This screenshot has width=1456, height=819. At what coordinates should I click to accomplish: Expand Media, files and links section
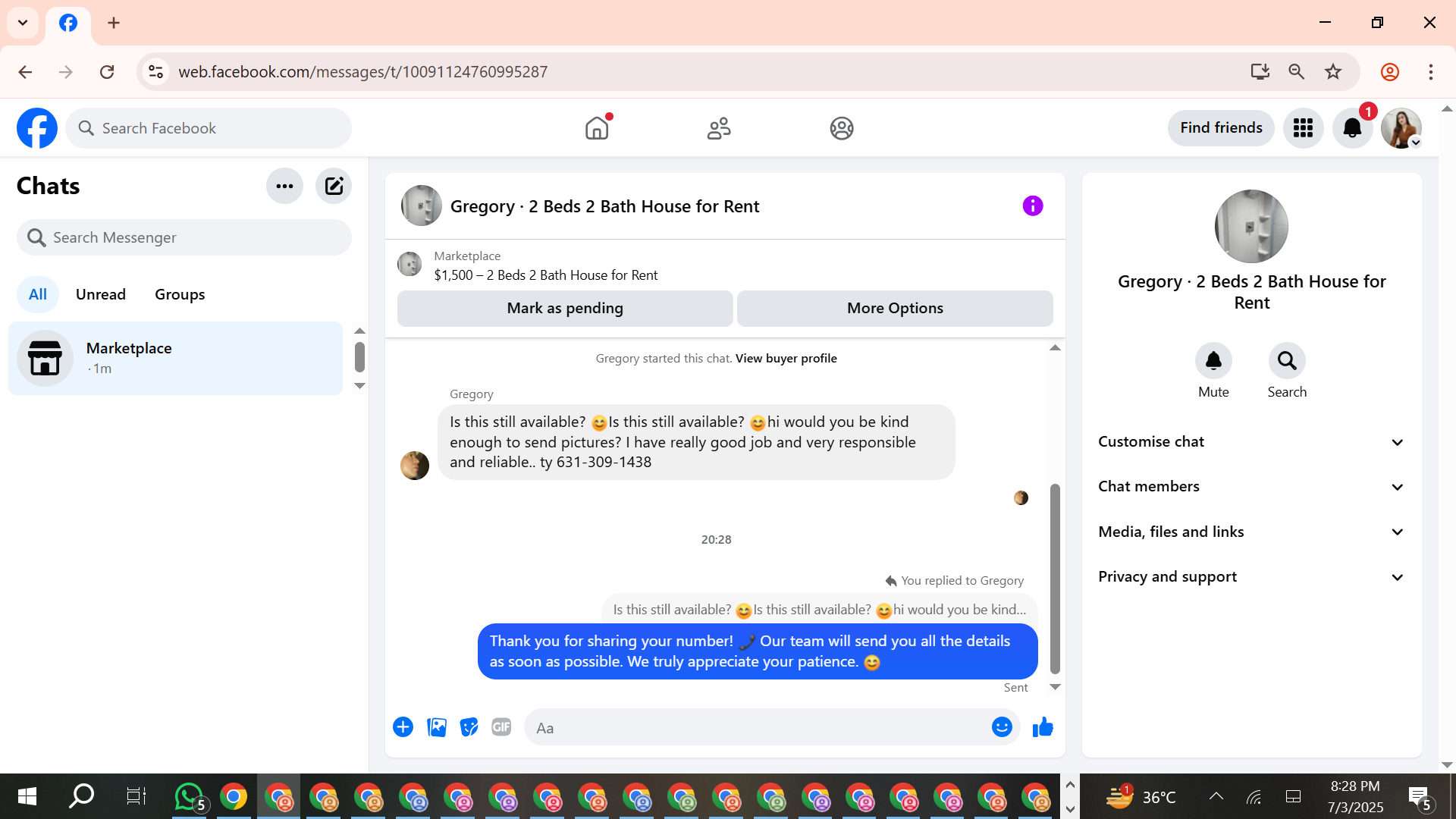(1251, 532)
